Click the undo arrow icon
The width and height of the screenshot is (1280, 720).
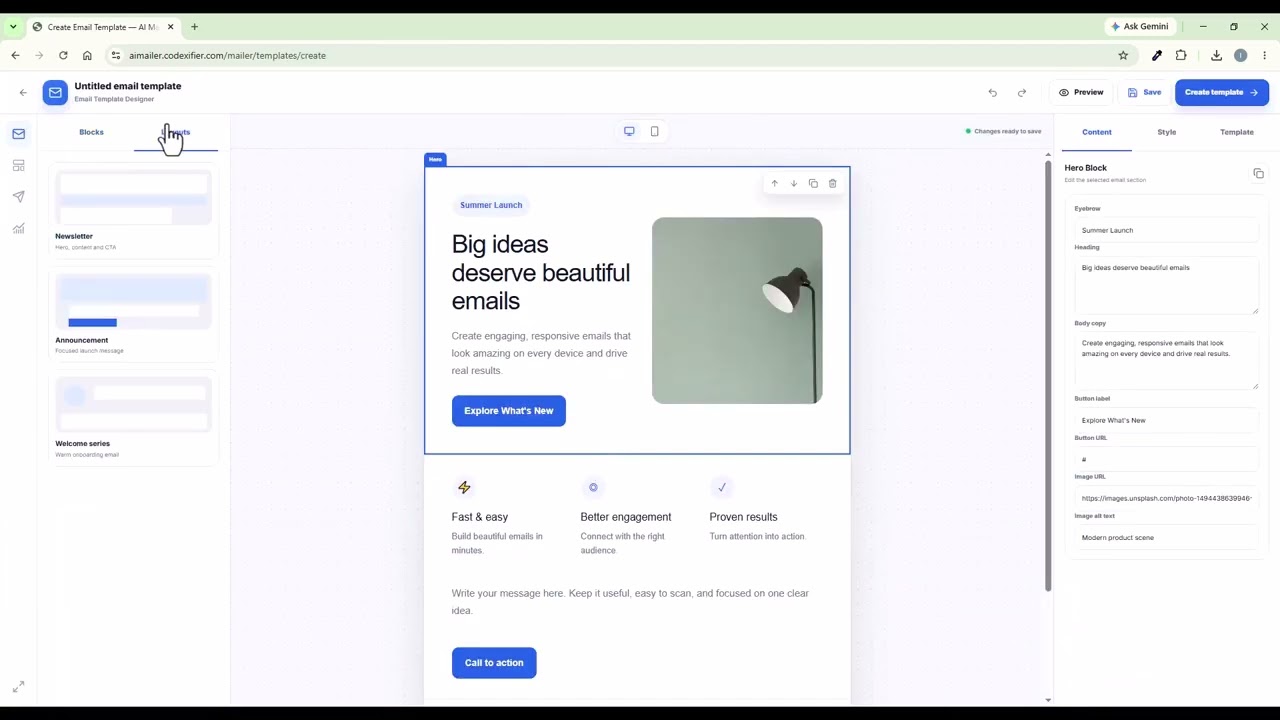[x=992, y=92]
